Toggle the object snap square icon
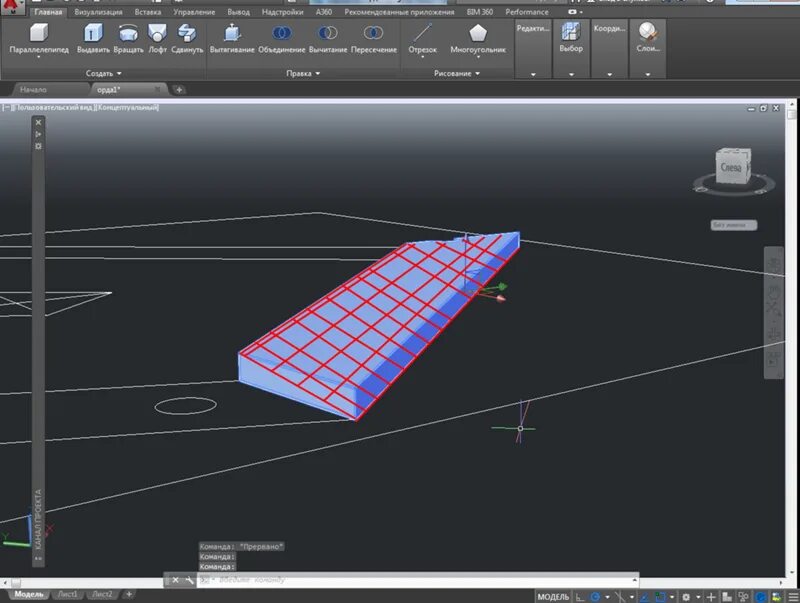The width and height of the screenshot is (800, 603). pyautogui.click(x=660, y=596)
